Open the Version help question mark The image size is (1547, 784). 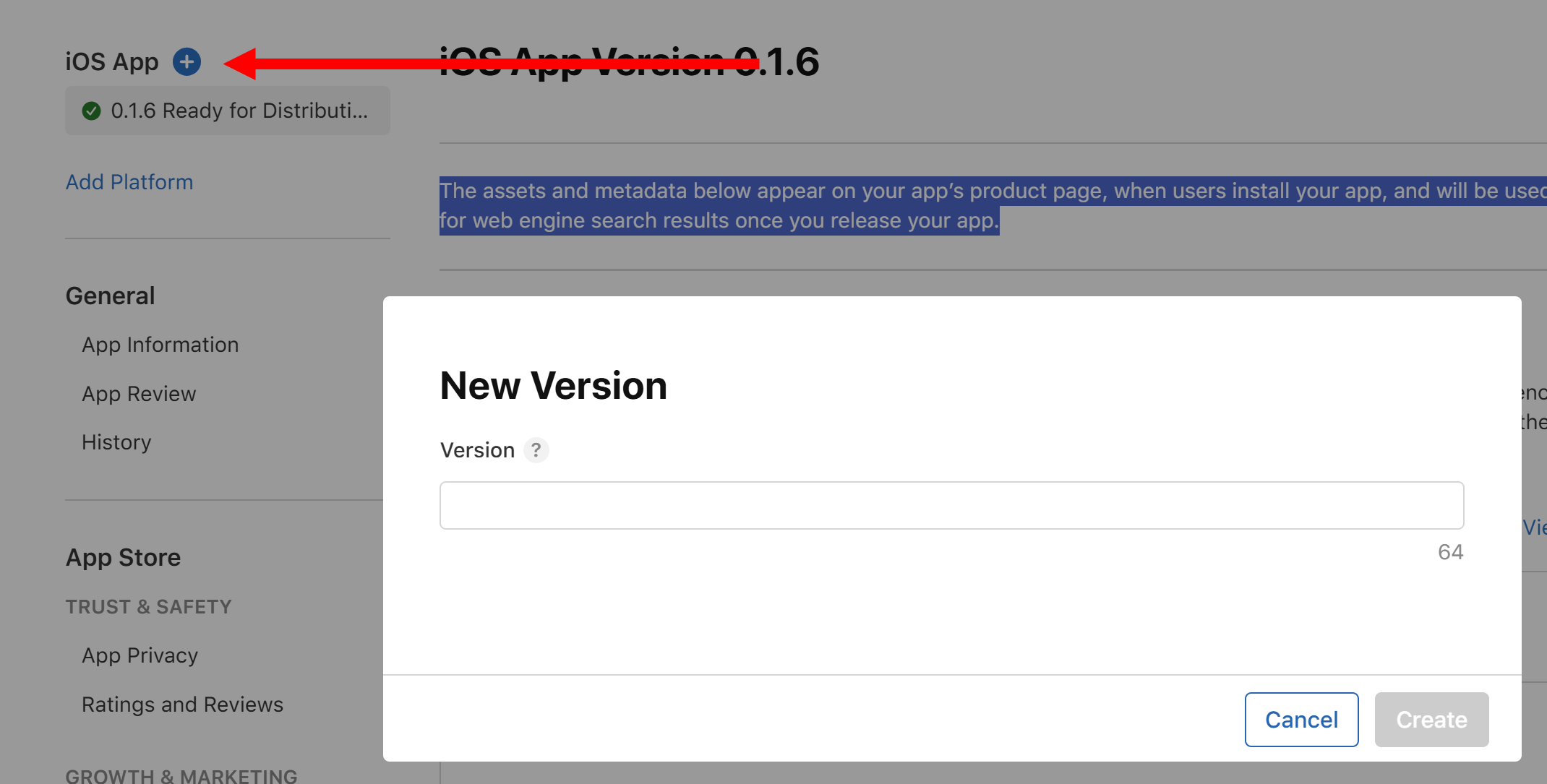(536, 450)
